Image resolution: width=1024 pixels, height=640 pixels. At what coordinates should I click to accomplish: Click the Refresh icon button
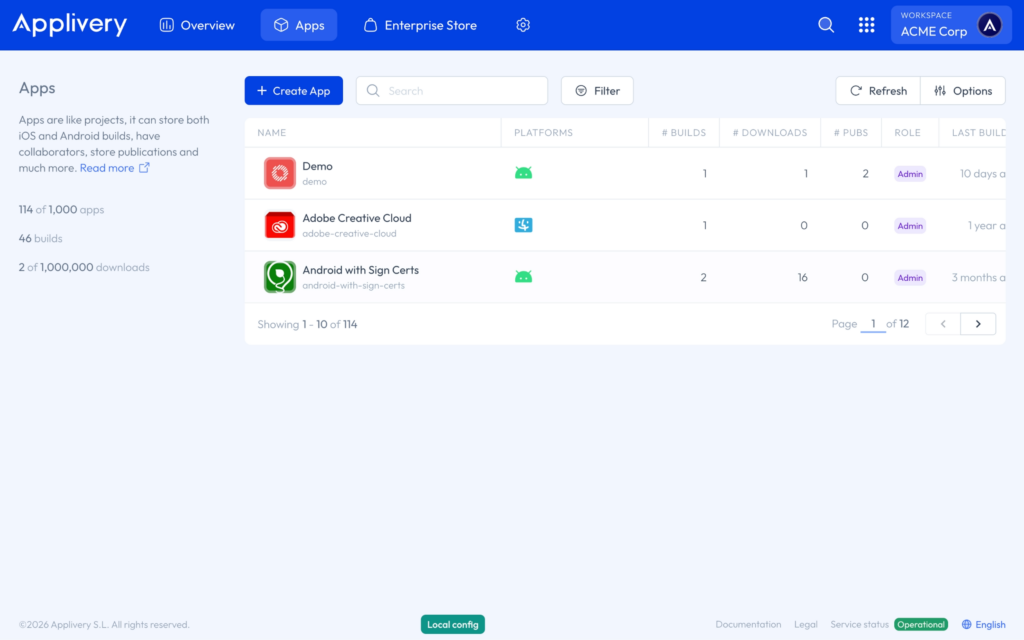click(877, 90)
